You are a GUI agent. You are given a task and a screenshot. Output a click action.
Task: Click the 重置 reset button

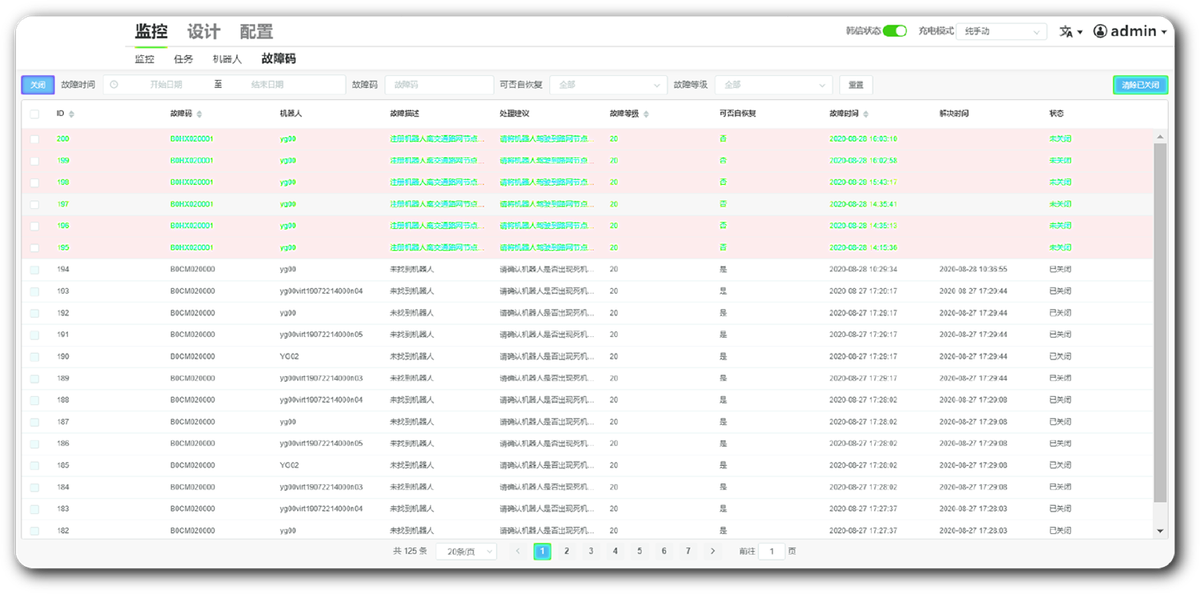(856, 85)
